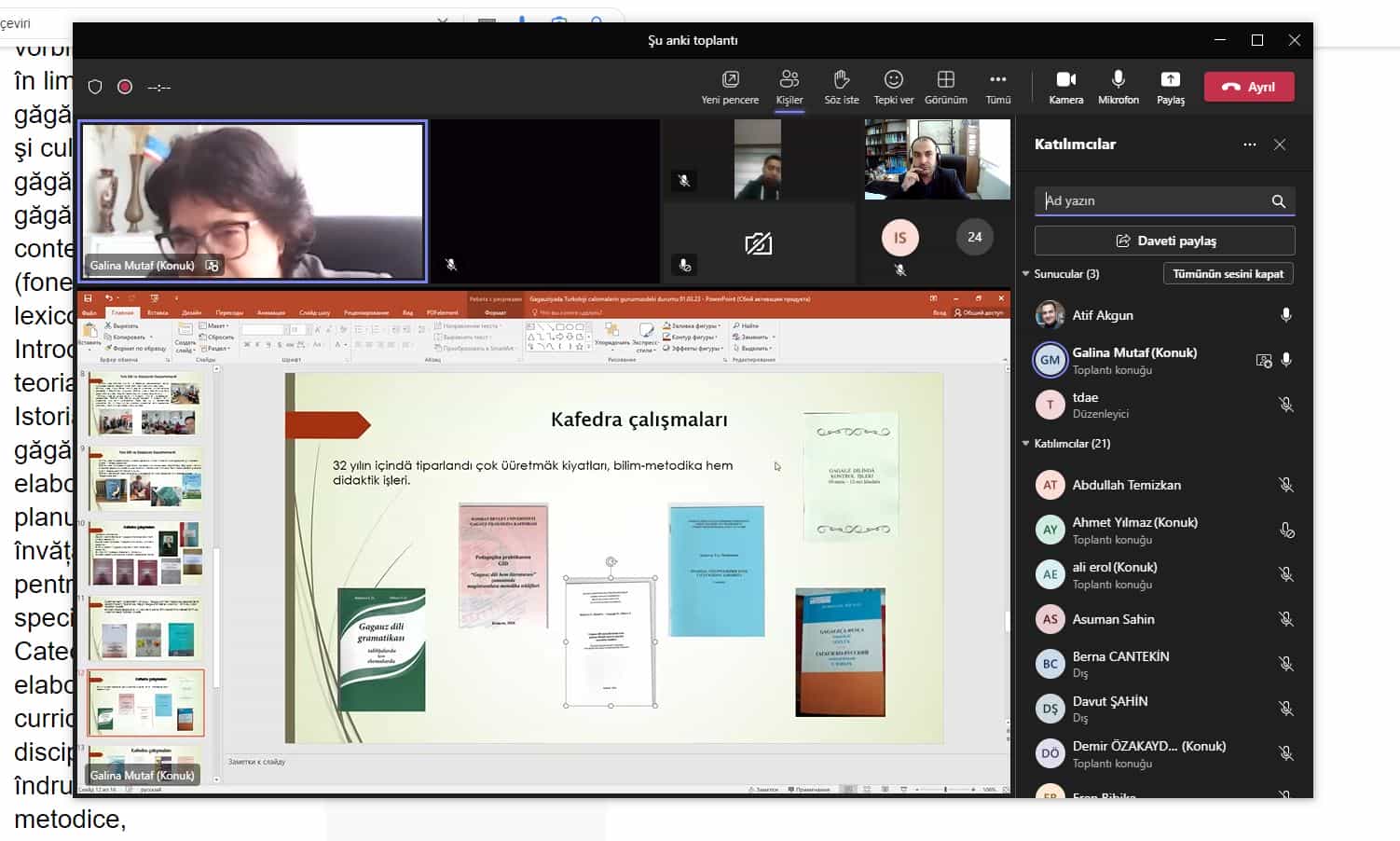Toggle the Mikrofon mute state
The width and height of the screenshot is (1400, 841).
click(1118, 80)
